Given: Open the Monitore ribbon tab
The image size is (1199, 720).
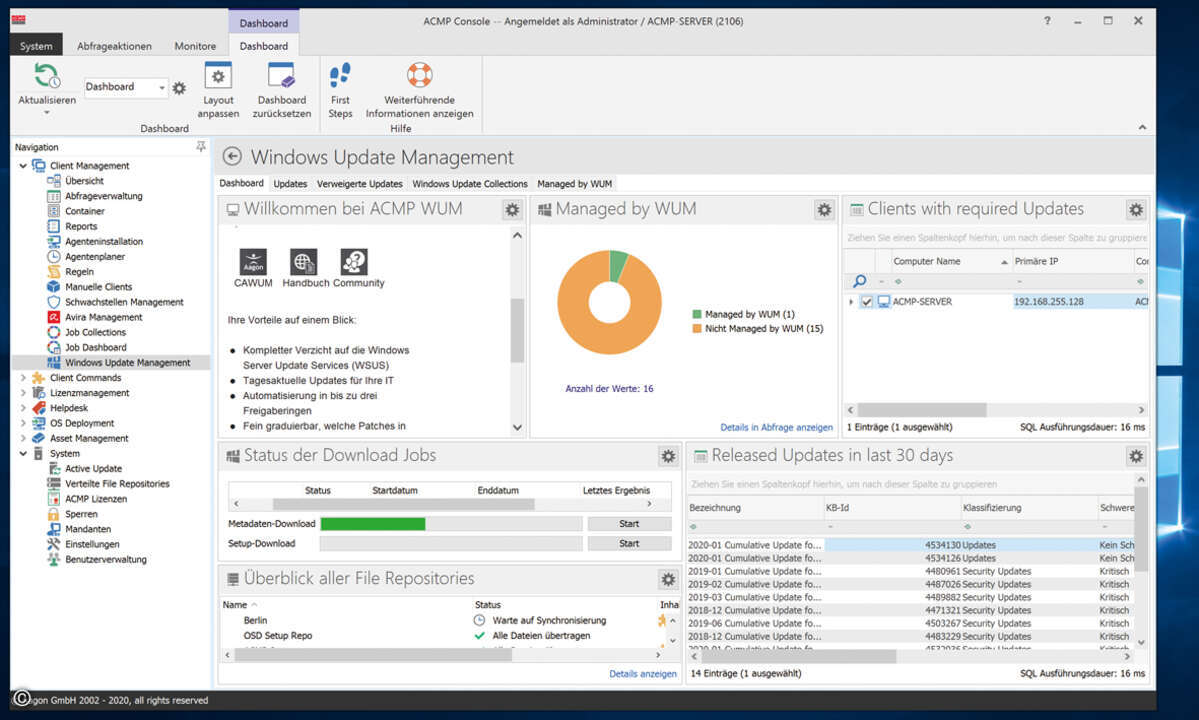Looking at the screenshot, I should [x=195, y=46].
